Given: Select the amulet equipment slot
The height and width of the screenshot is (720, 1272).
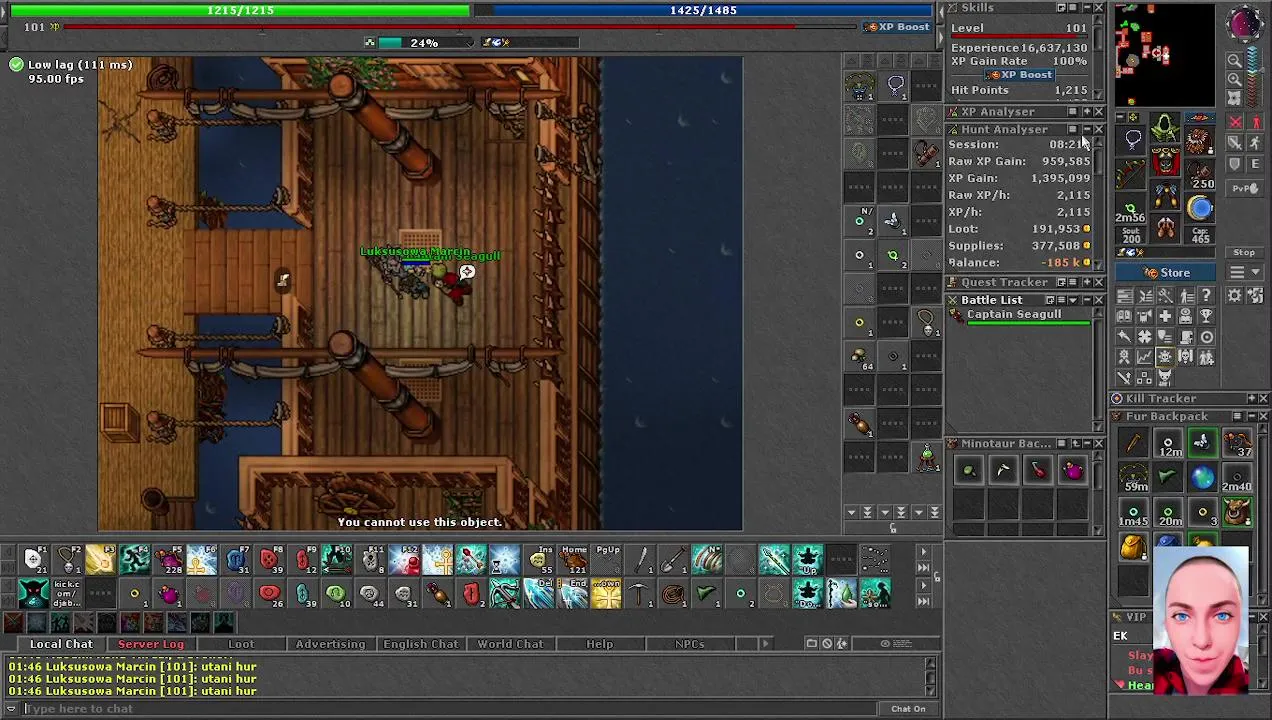Looking at the screenshot, I should tap(1132, 141).
